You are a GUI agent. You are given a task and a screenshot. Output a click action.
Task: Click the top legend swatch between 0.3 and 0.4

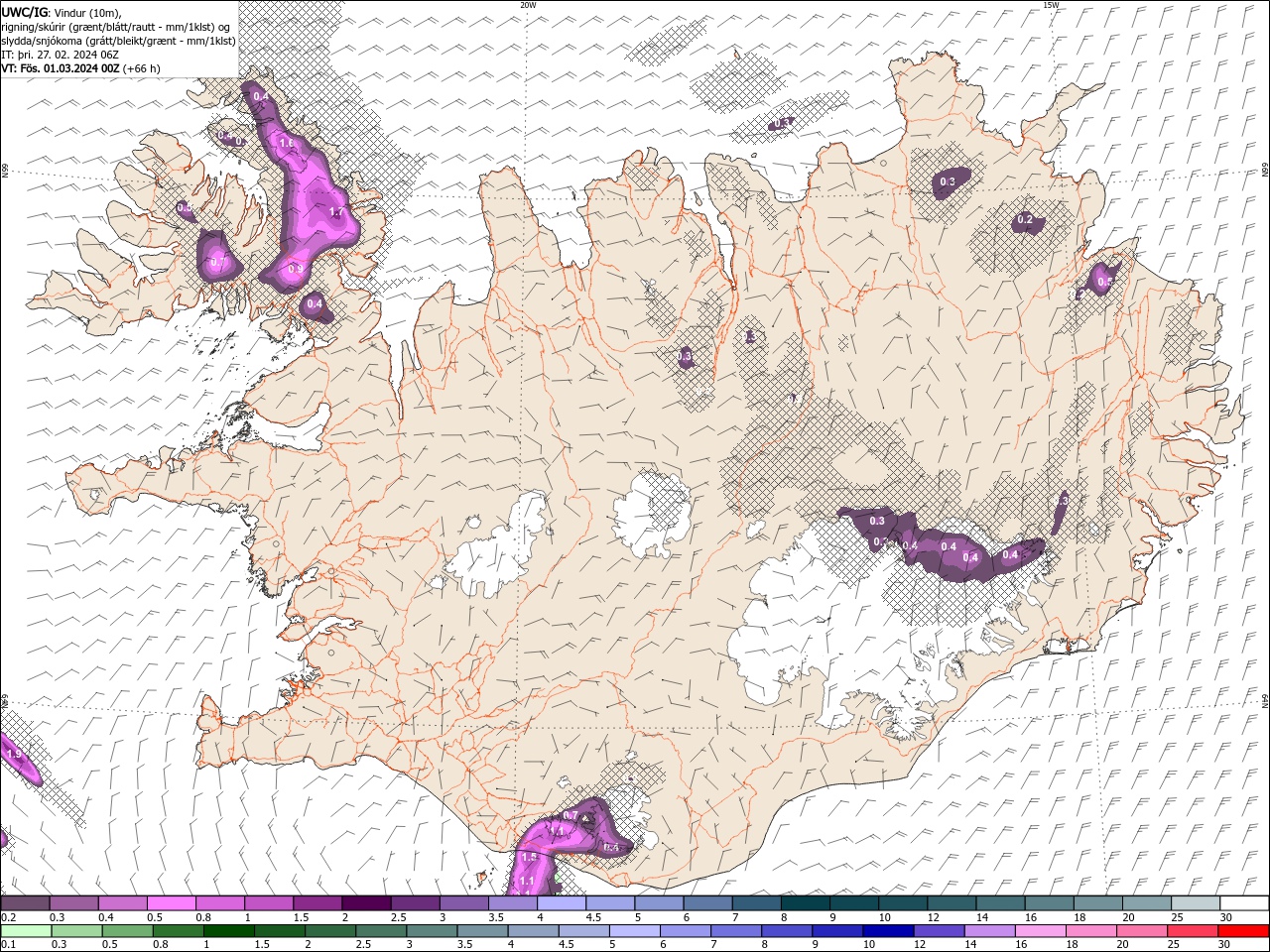73,903
